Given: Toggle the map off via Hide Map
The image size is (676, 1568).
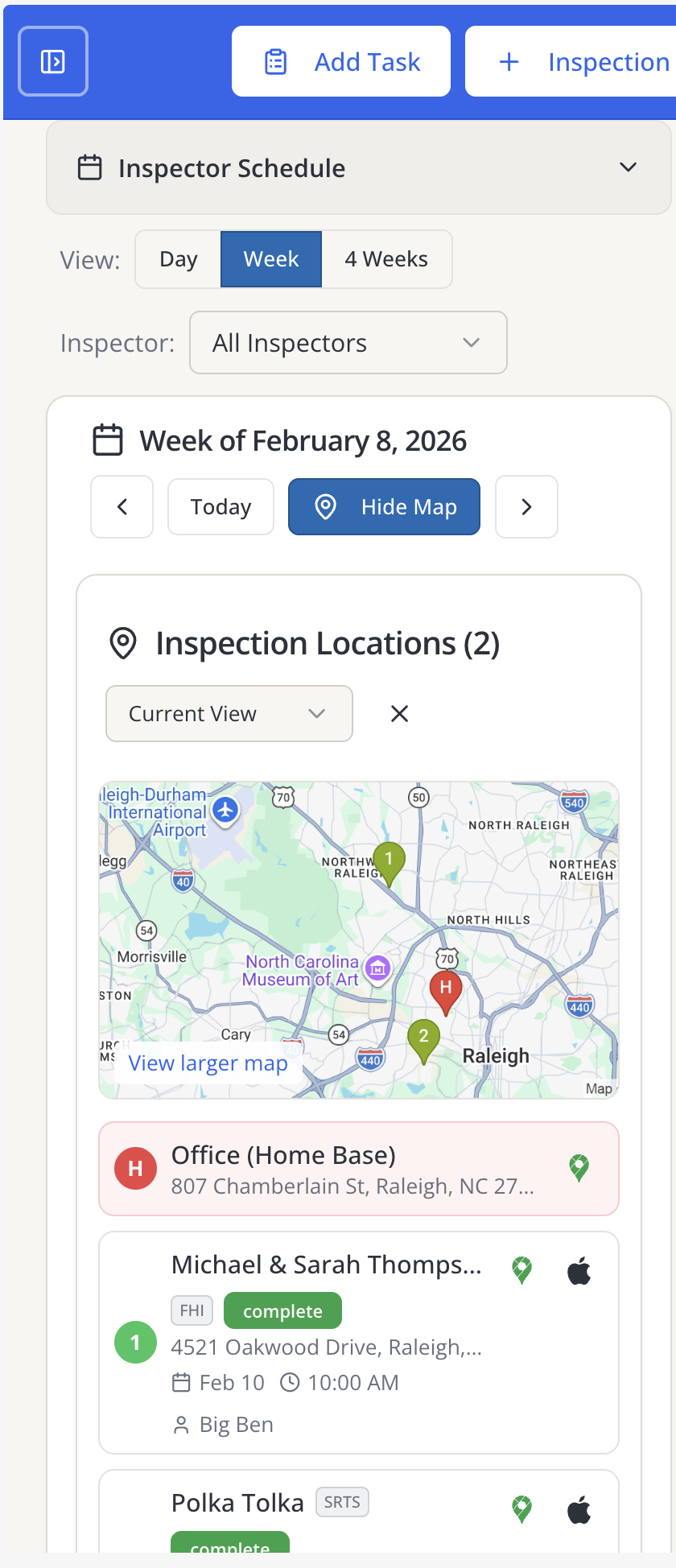Looking at the screenshot, I should pyautogui.click(x=384, y=506).
